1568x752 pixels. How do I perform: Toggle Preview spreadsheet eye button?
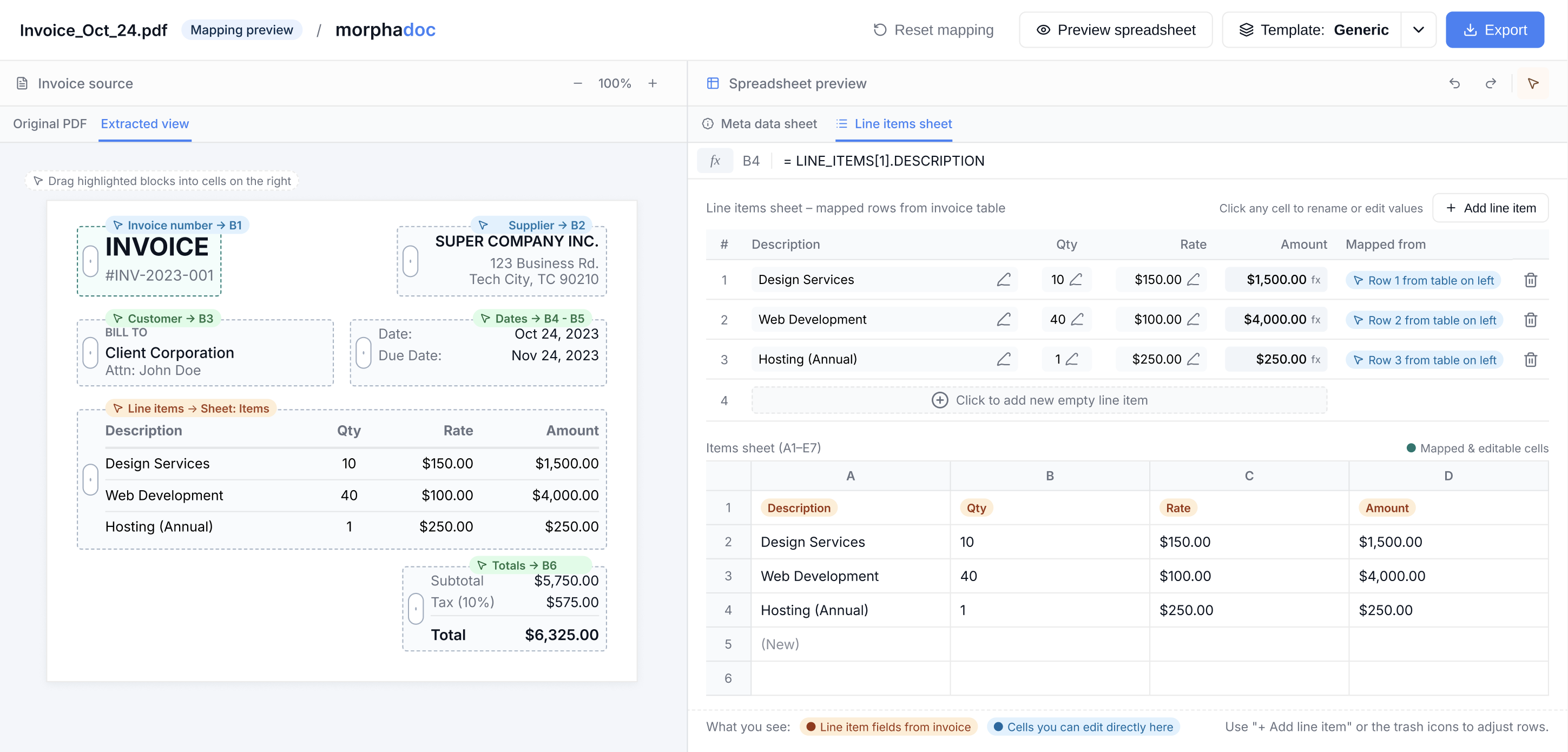1115,30
